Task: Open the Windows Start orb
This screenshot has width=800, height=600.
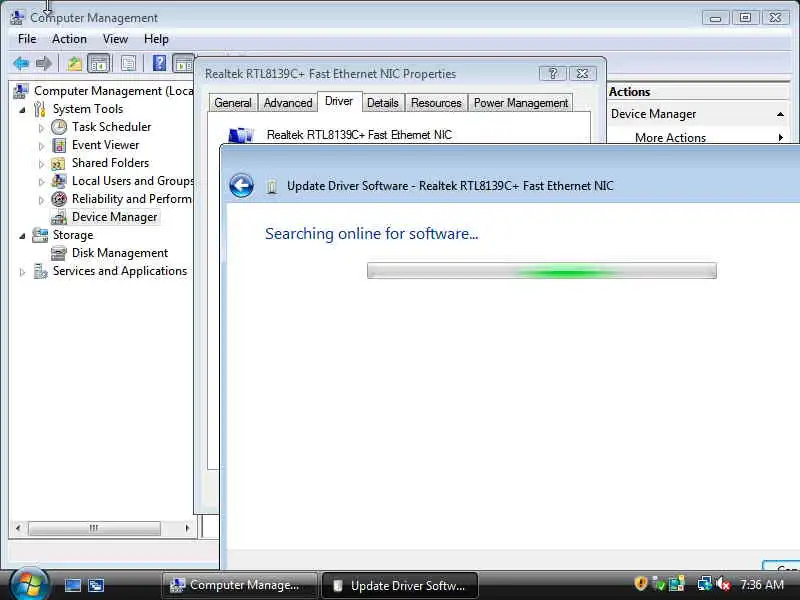Action: (29, 584)
